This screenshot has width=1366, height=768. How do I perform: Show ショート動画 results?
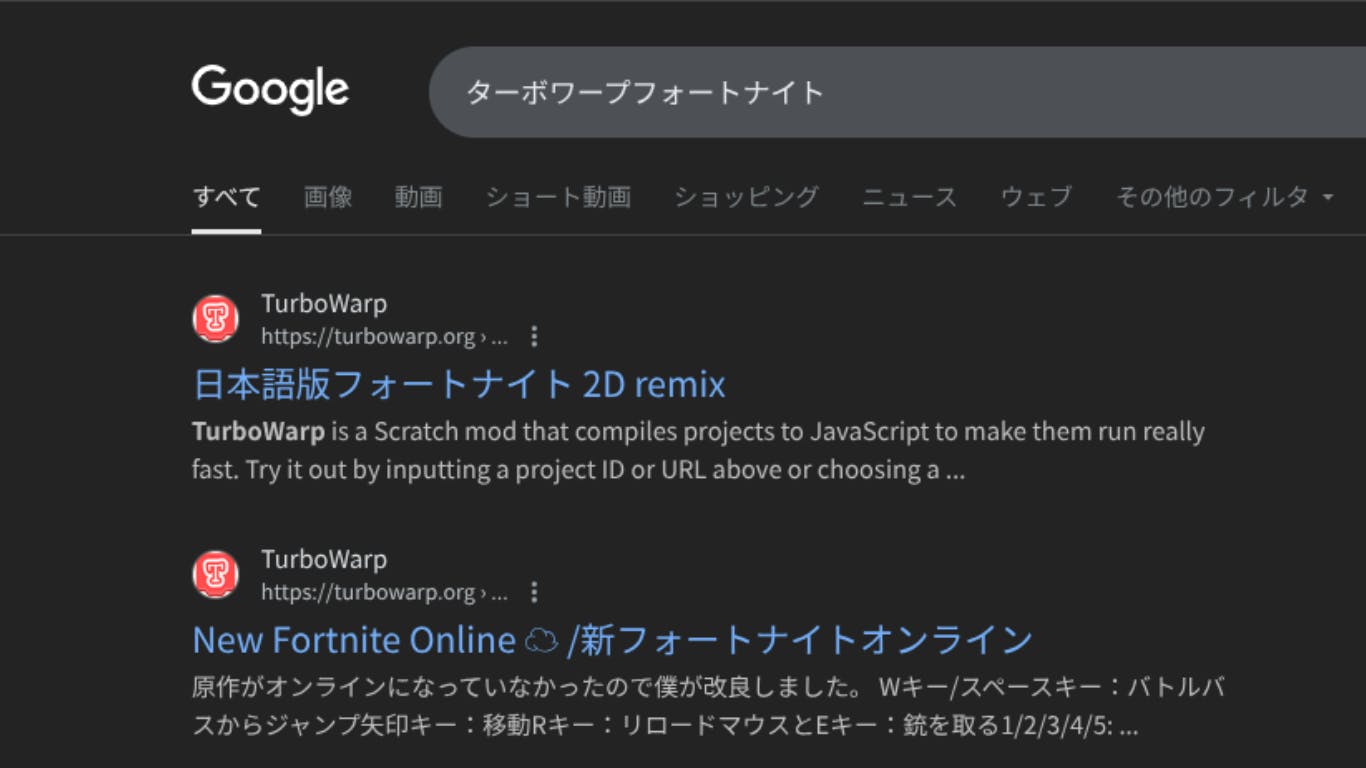pos(558,197)
